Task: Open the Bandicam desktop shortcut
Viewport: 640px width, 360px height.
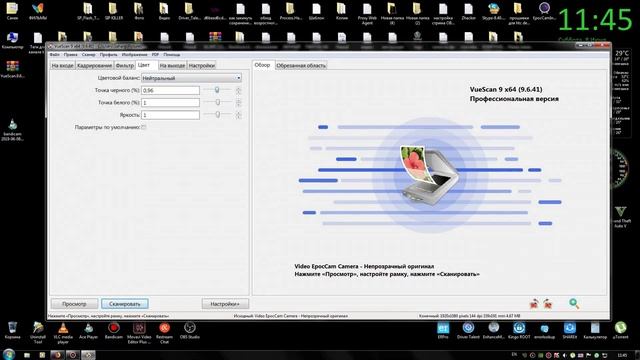Action: coord(113,330)
